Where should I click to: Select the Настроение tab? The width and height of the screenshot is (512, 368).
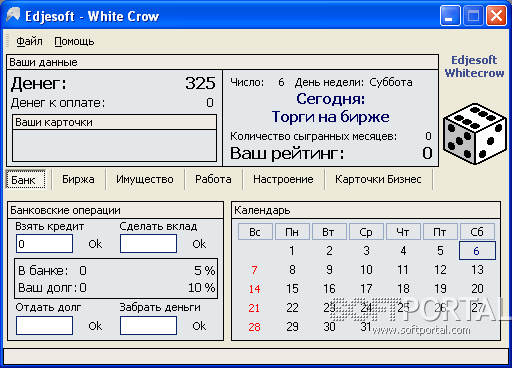[283, 179]
